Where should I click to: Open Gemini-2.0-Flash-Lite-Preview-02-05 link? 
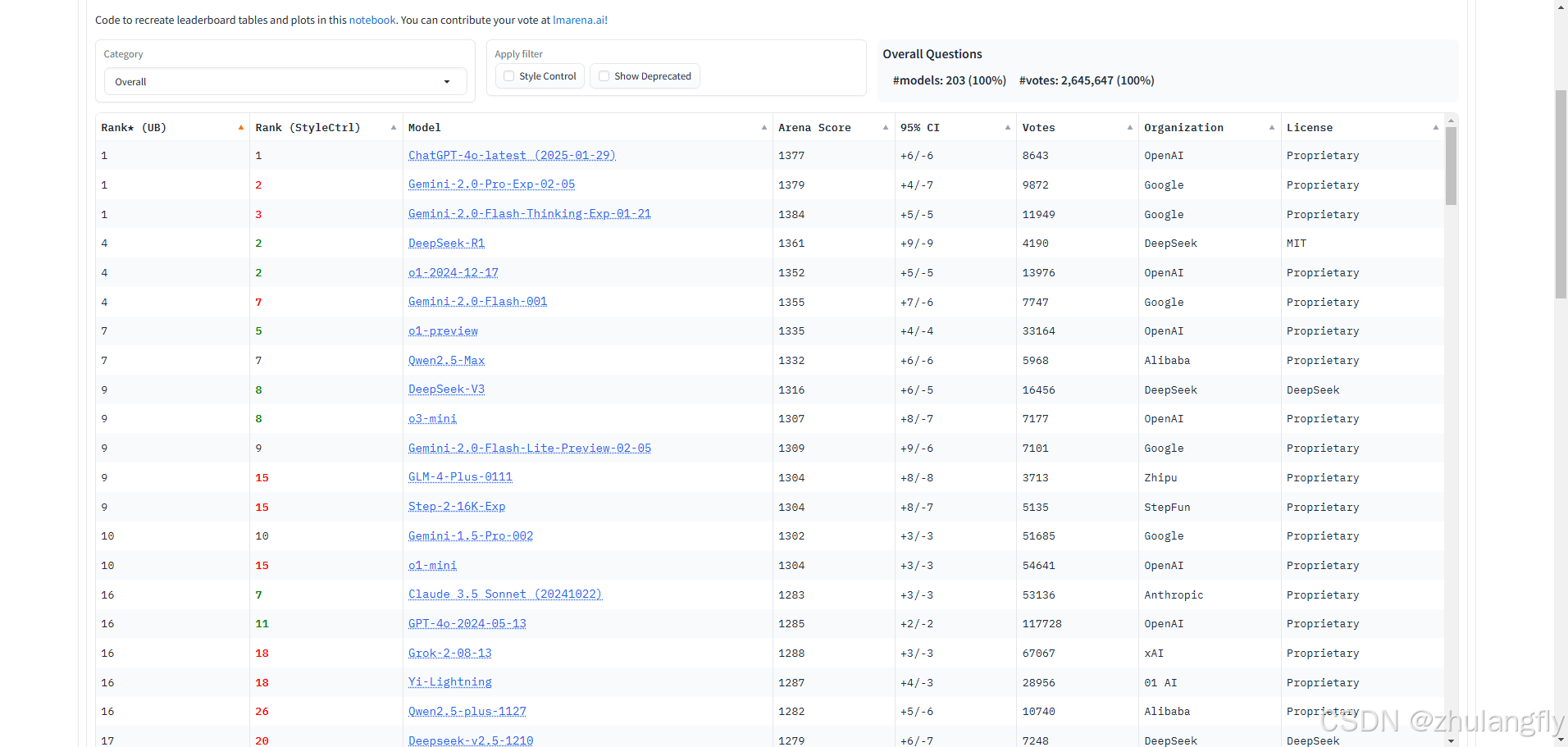coord(530,449)
